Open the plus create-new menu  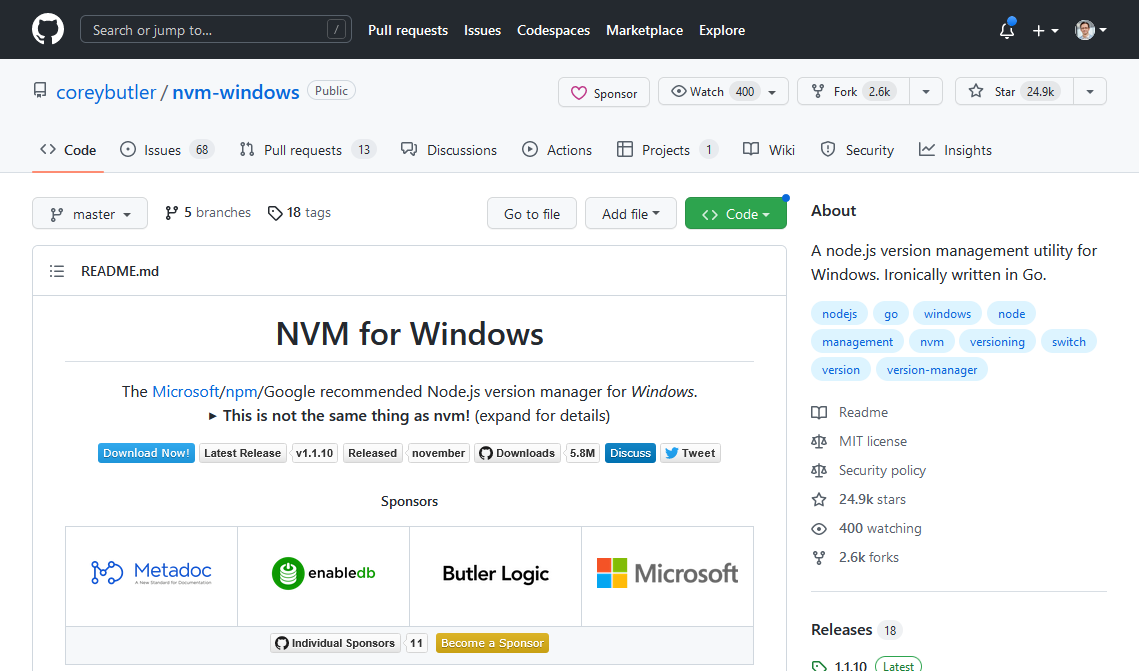pos(1045,30)
